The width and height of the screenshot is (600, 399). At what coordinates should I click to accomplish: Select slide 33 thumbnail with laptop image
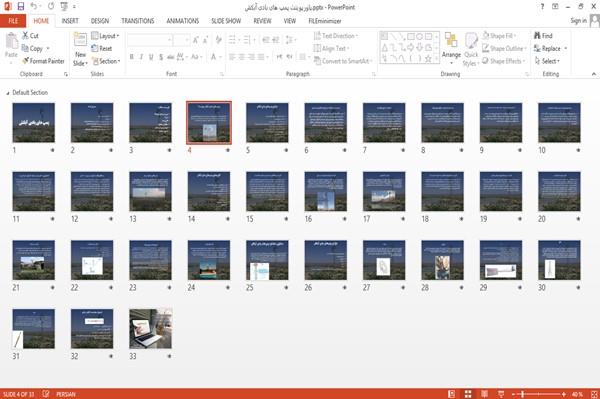pyautogui.click(x=150, y=328)
